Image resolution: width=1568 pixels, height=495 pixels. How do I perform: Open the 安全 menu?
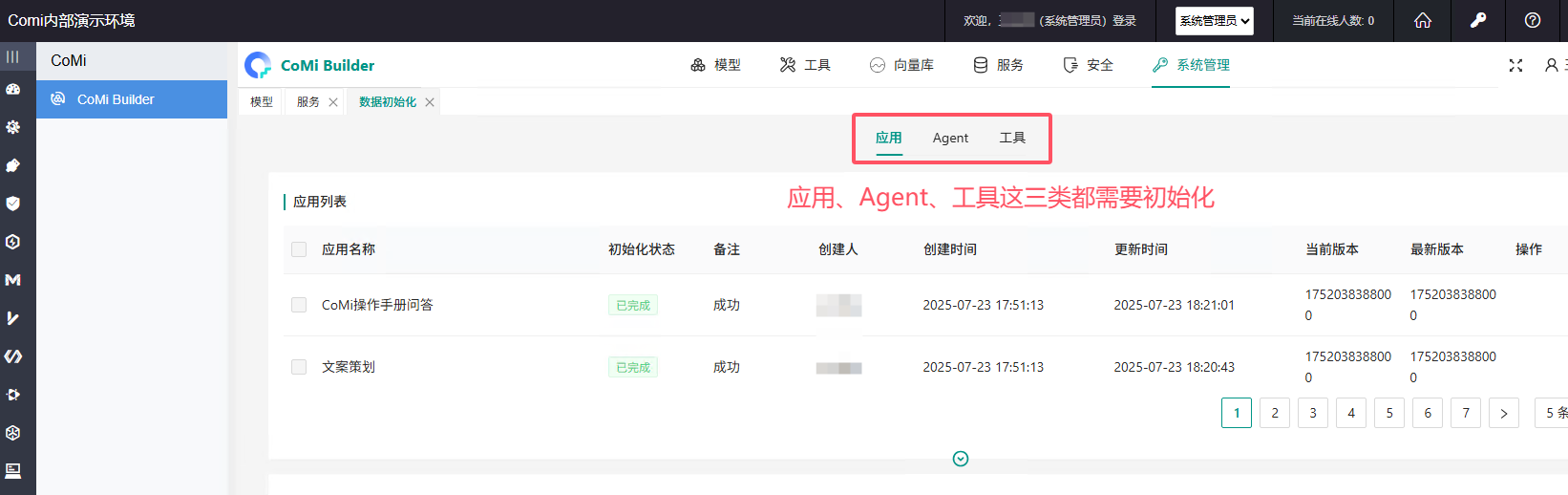pos(1088,65)
